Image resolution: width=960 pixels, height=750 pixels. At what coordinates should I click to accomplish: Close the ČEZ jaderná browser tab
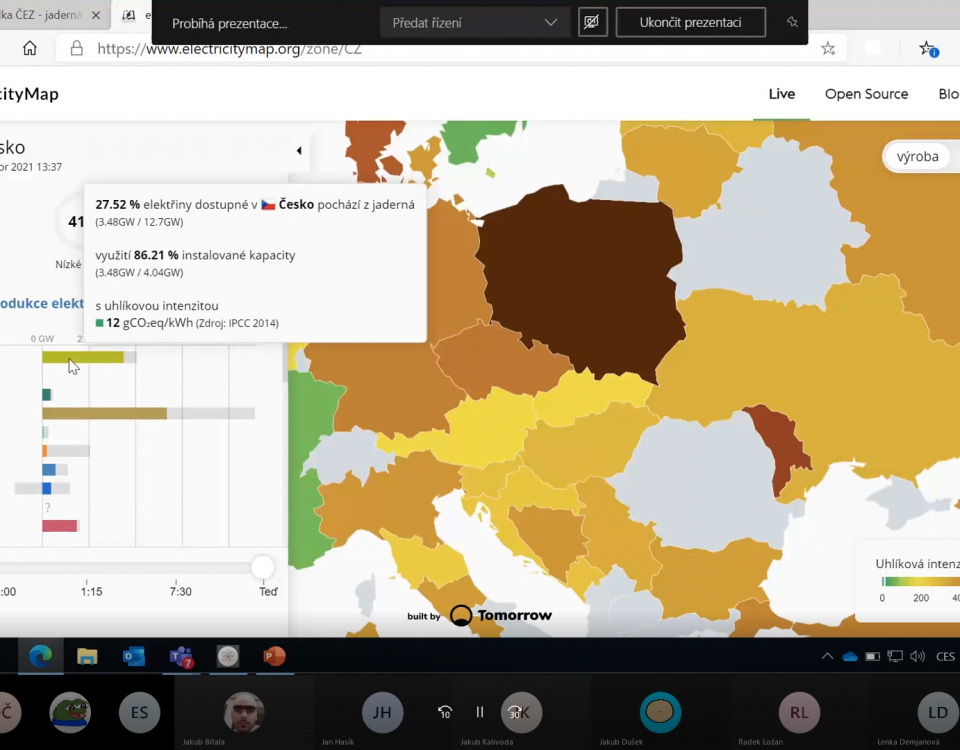pos(96,15)
